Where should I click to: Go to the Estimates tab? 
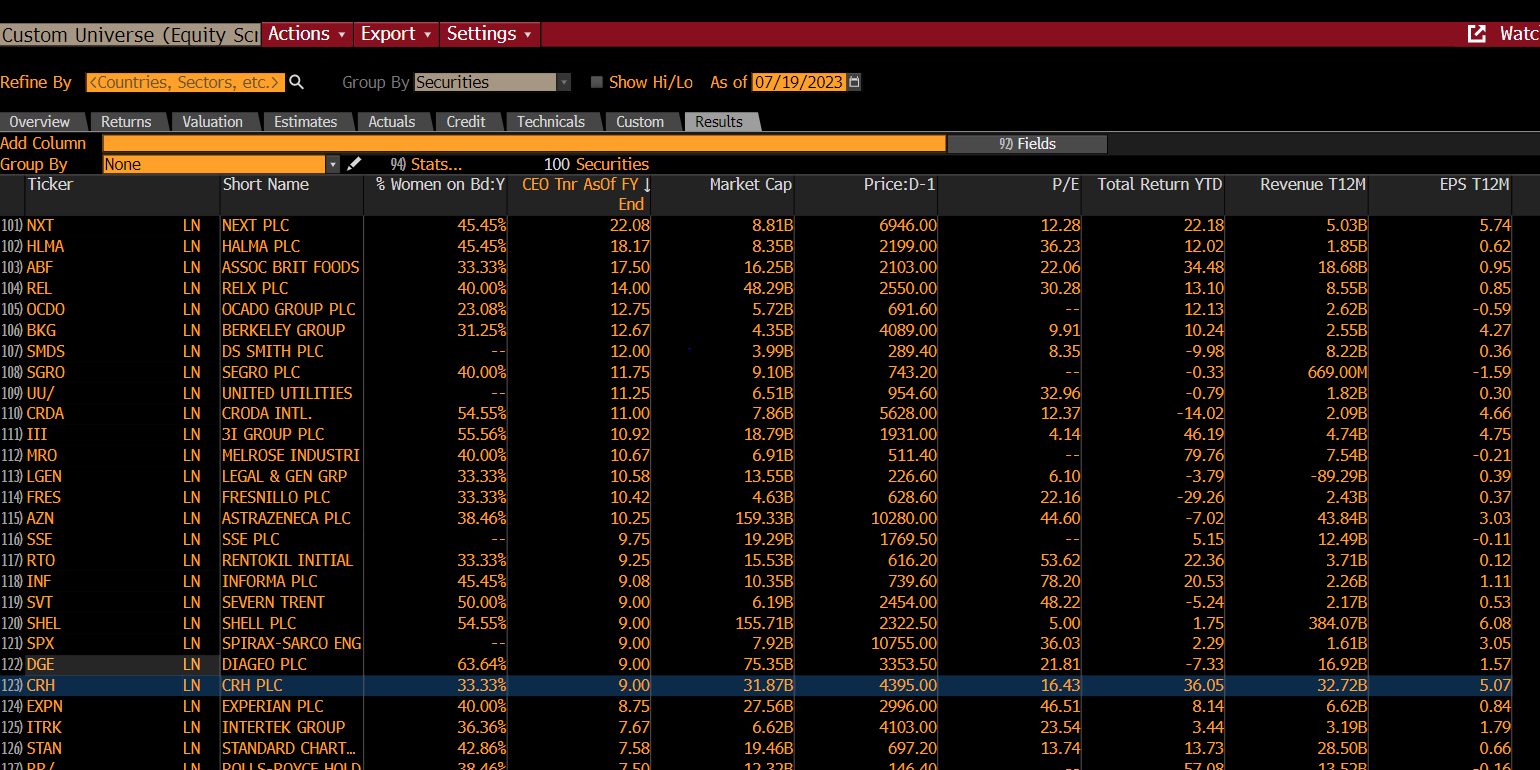(x=305, y=122)
